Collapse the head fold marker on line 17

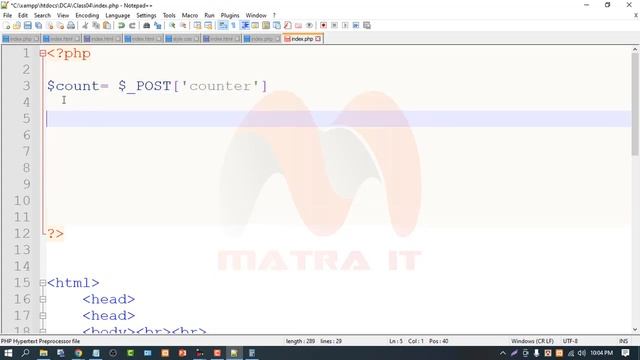coord(43,316)
